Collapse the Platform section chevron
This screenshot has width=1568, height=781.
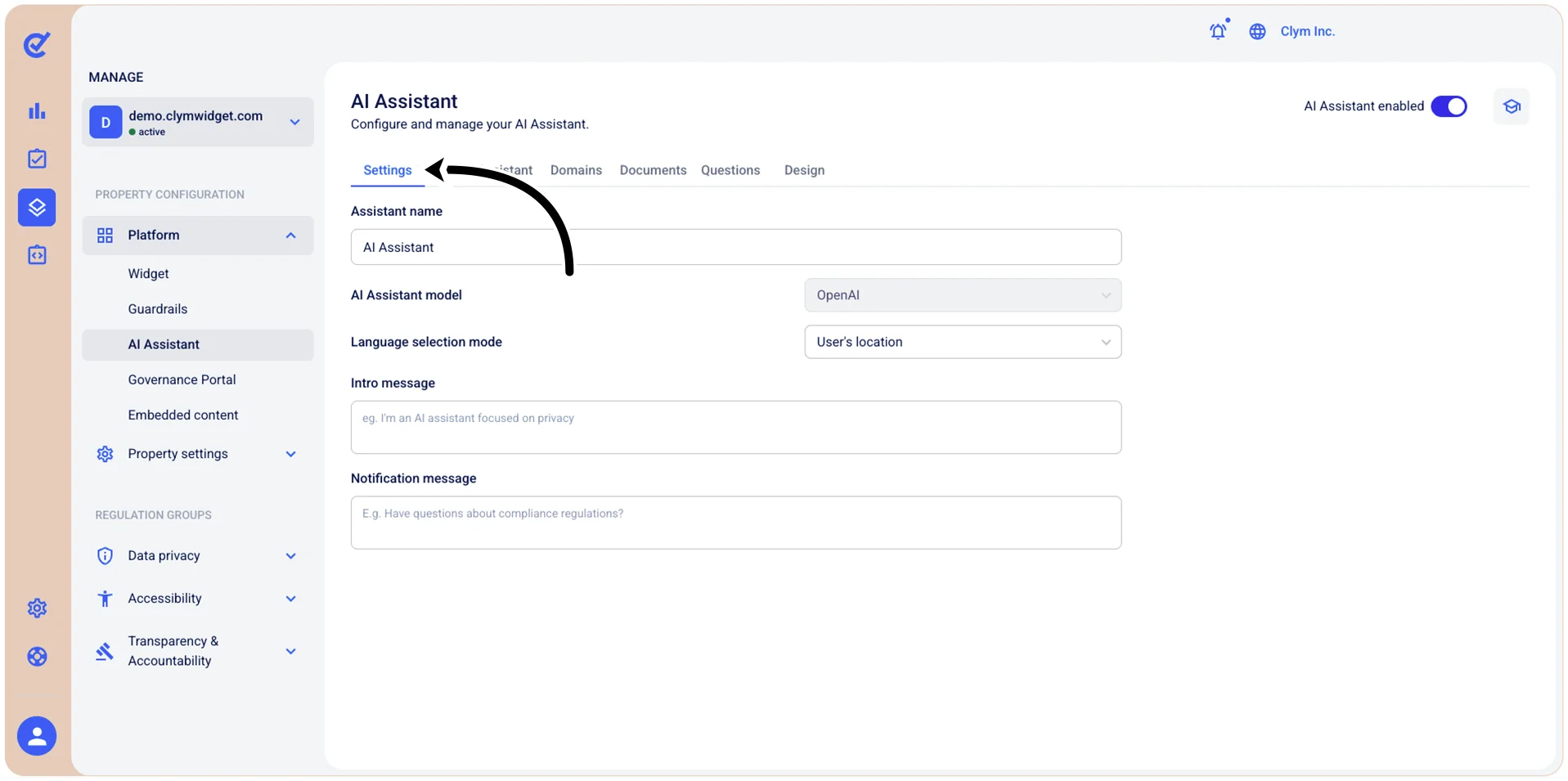point(290,236)
